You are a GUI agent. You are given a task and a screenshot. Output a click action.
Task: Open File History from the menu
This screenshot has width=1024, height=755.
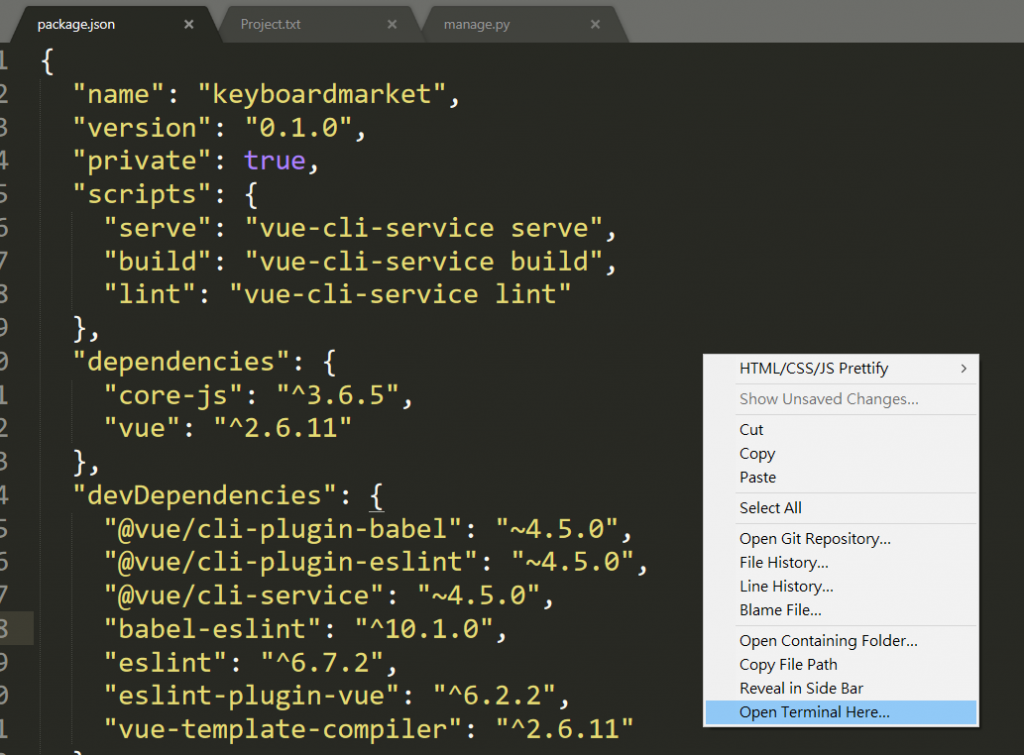tap(841, 562)
